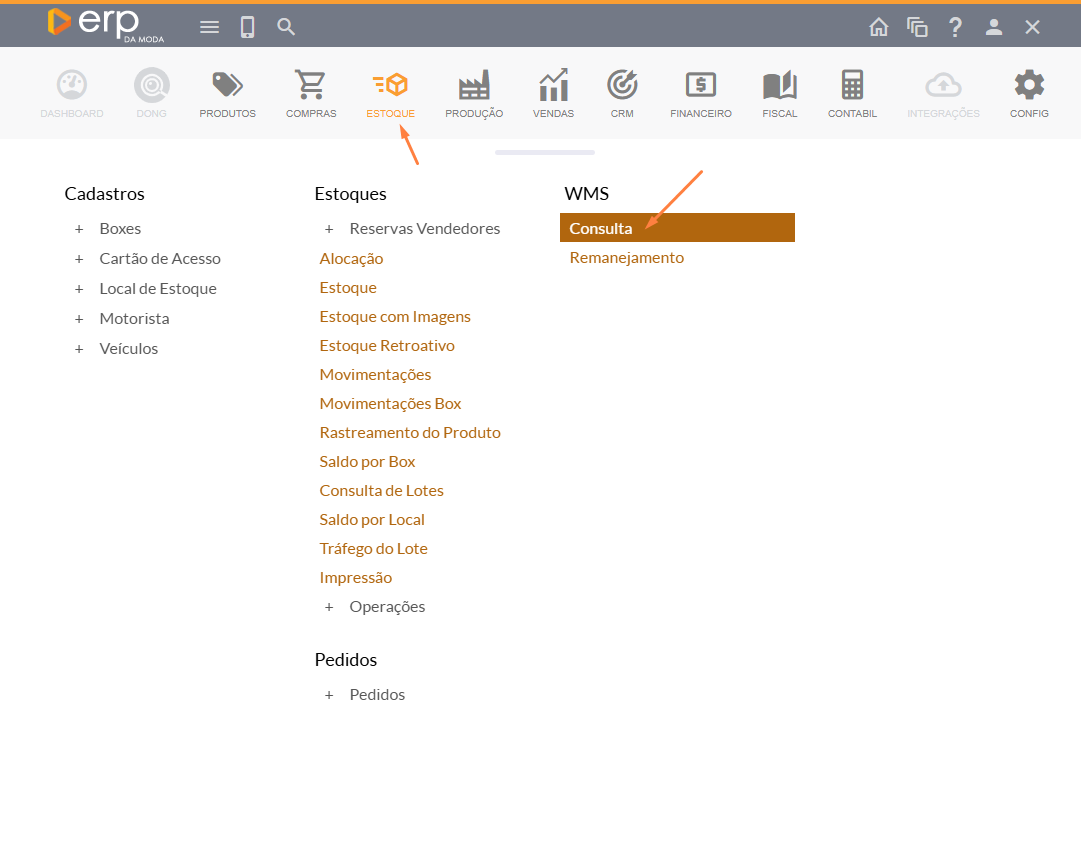This screenshot has height=851, width=1081.
Task: Open the Config gear settings
Action: [x=1029, y=87]
